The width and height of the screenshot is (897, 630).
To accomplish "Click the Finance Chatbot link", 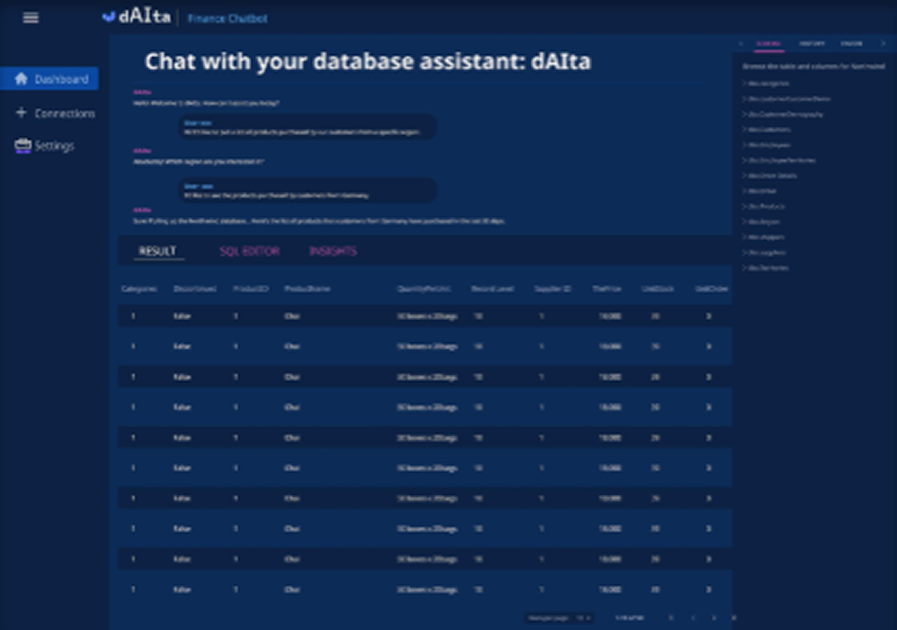I will pos(227,18).
